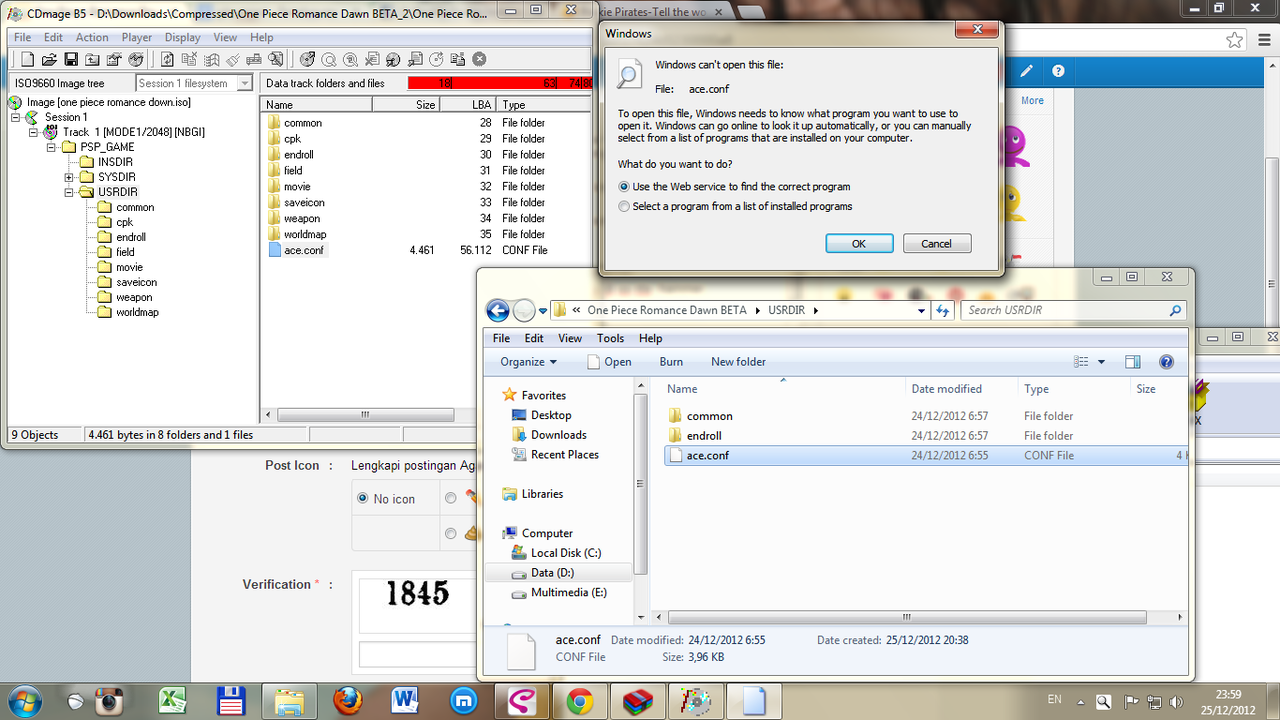
Task: Click the Word icon on the taskbar
Action: 405,700
